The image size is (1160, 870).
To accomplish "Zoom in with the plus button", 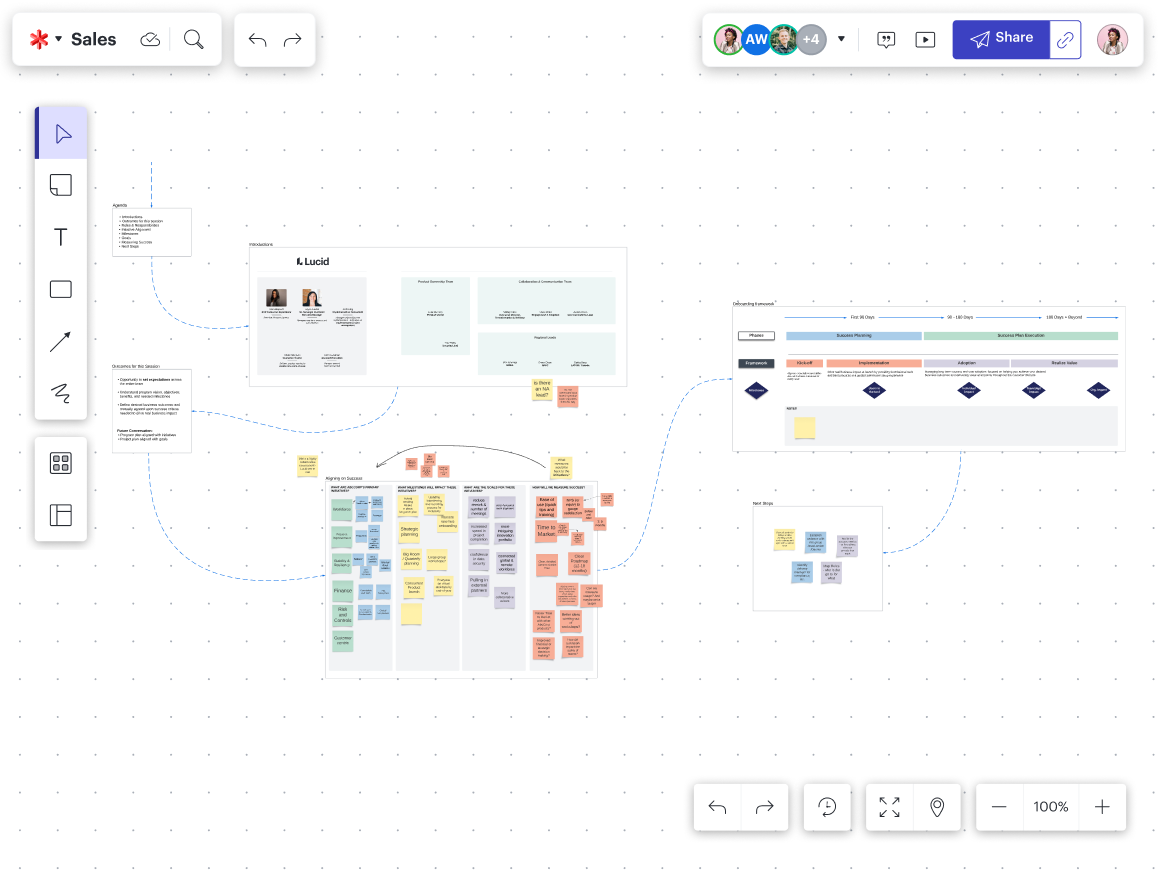I will click(x=1102, y=807).
